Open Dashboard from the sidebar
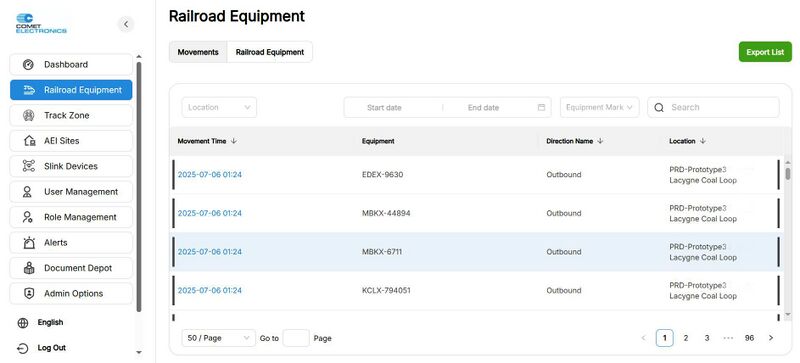The width and height of the screenshot is (800, 363). (71, 65)
